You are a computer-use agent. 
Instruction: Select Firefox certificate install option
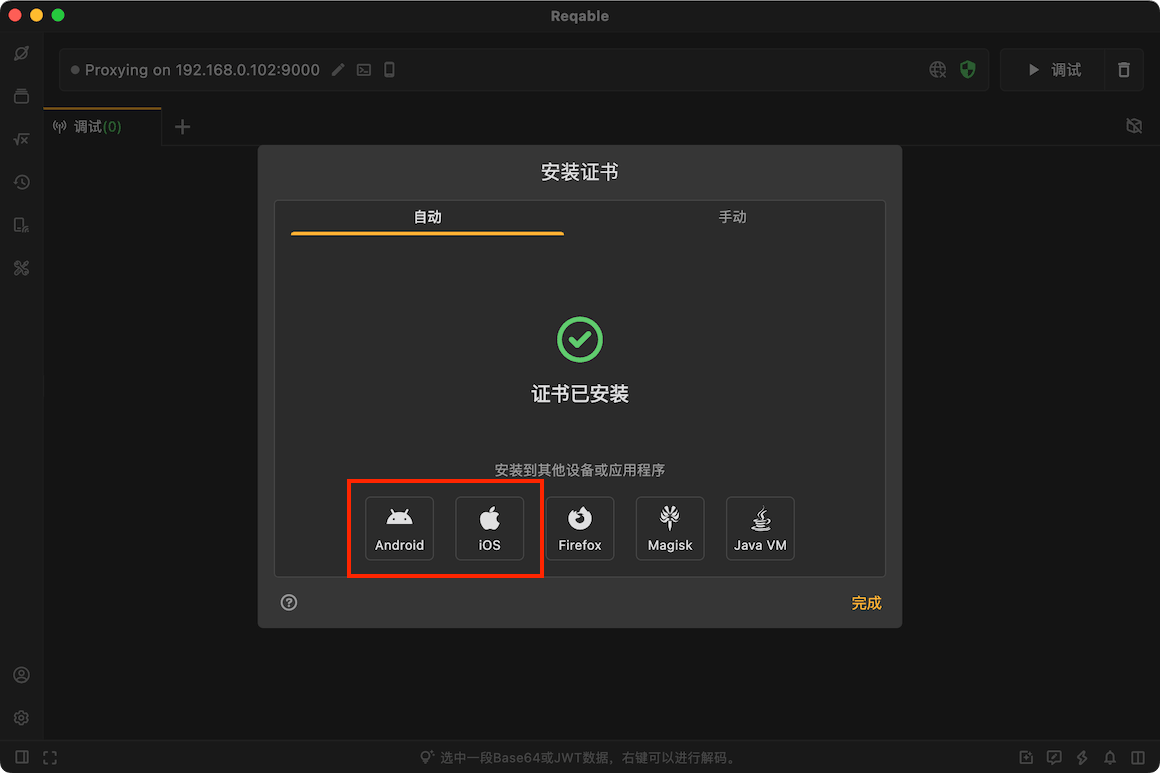point(579,528)
